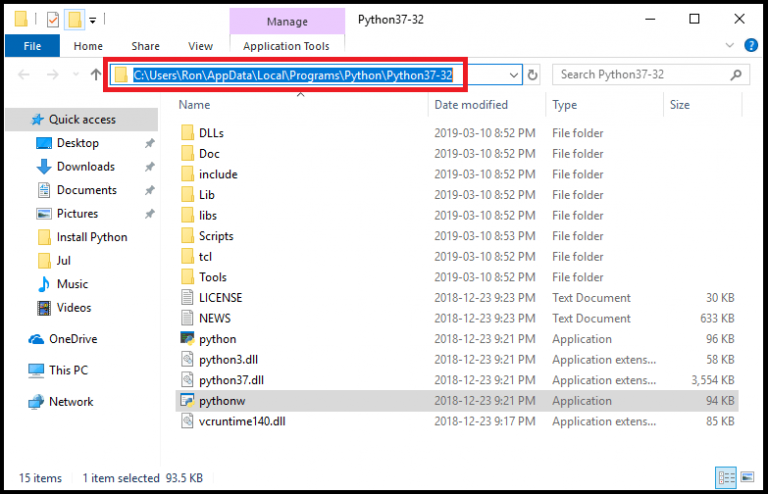Image resolution: width=768 pixels, height=494 pixels.
Task: Open the address bar history dropdown
Action: [x=513, y=75]
